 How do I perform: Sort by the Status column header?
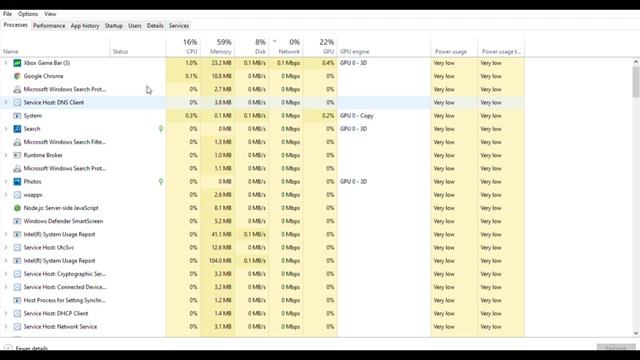138,47
